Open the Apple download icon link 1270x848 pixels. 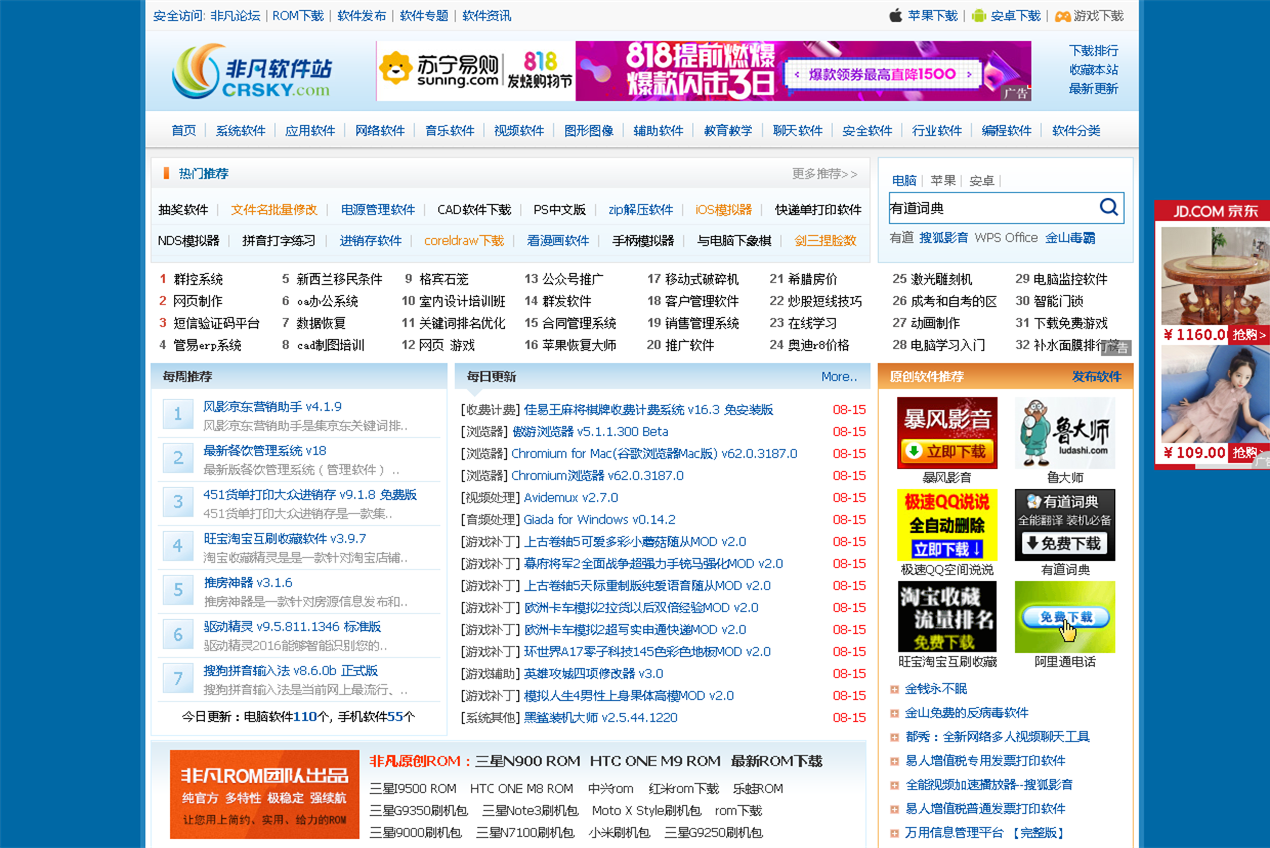point(896,15)
